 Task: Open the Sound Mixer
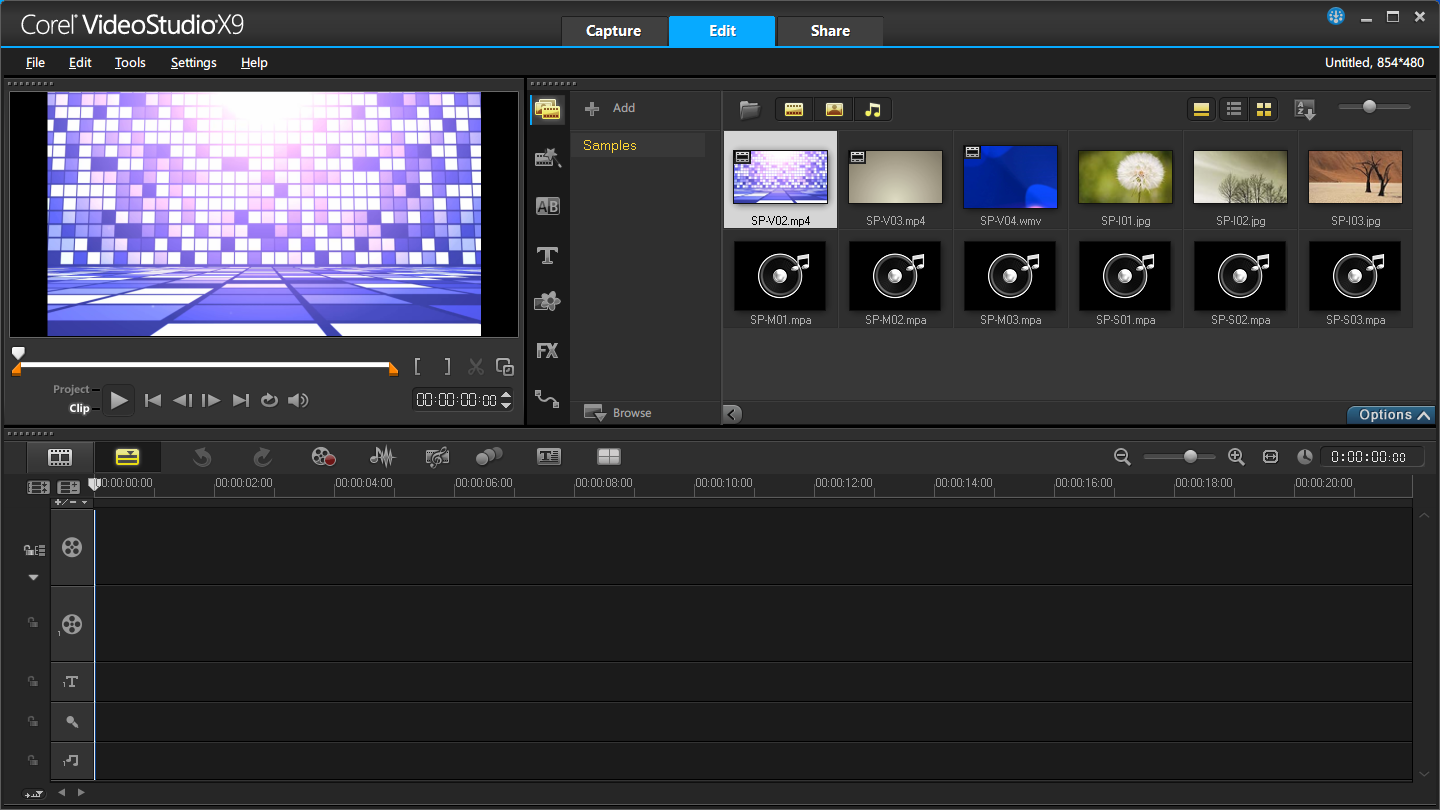382,457
